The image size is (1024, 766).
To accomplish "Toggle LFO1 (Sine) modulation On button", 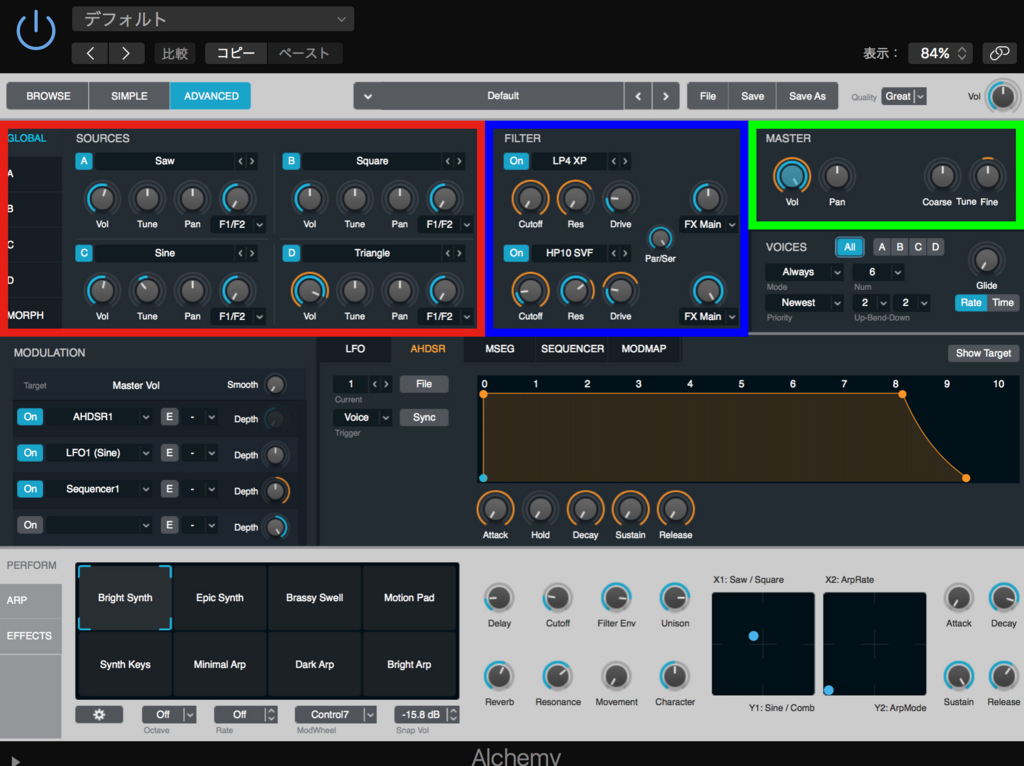I will click(30, 453).
